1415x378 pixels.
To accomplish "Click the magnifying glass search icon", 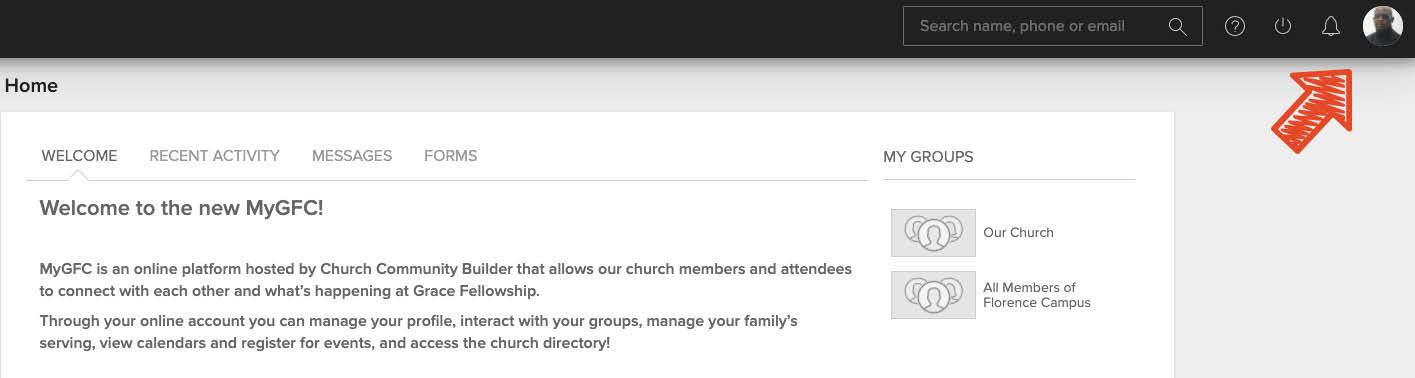I will pyautogui.click(x=1177, y=27).
